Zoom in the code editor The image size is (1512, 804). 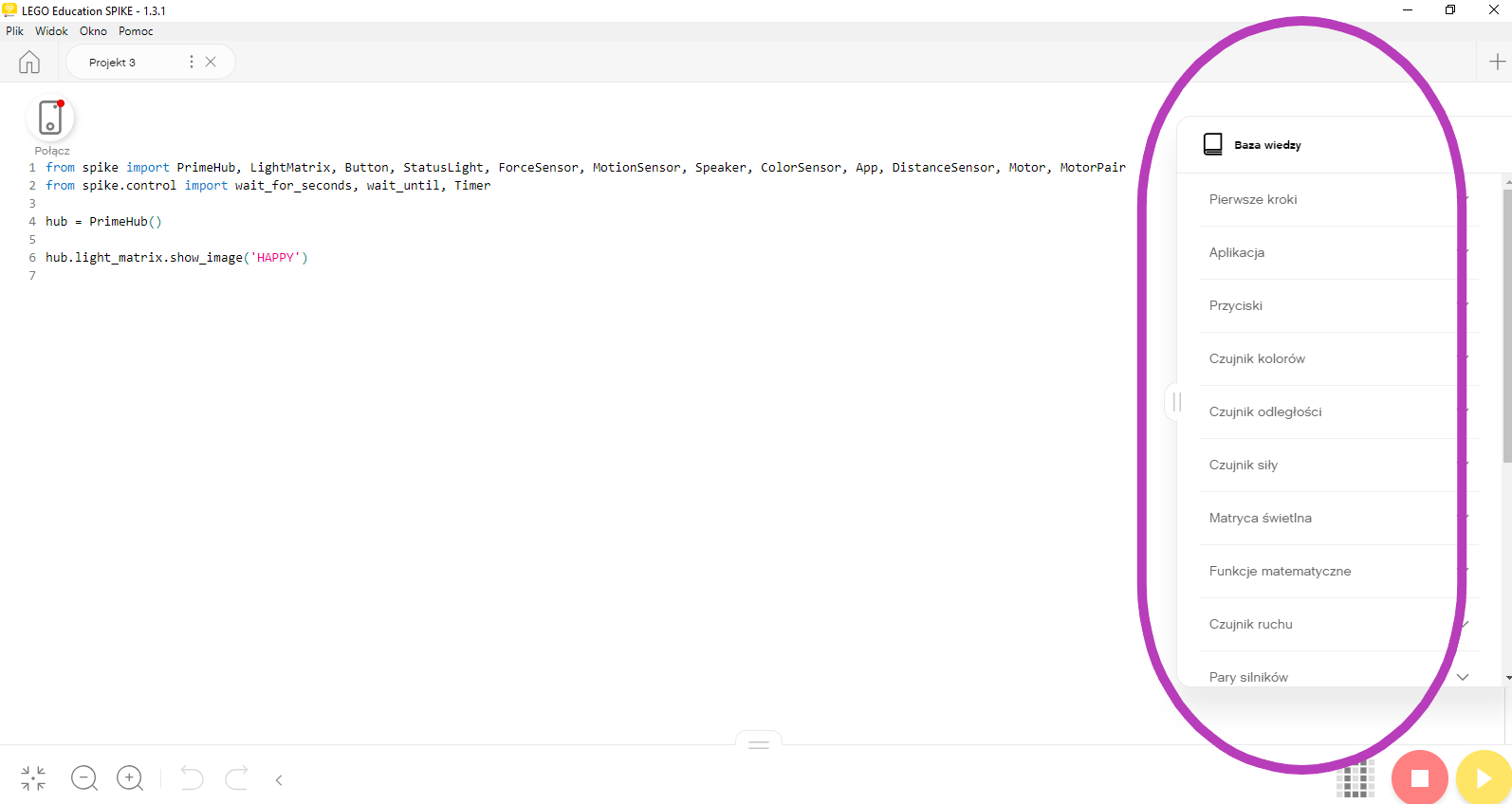pyautogui.click(x=130, y=778)
